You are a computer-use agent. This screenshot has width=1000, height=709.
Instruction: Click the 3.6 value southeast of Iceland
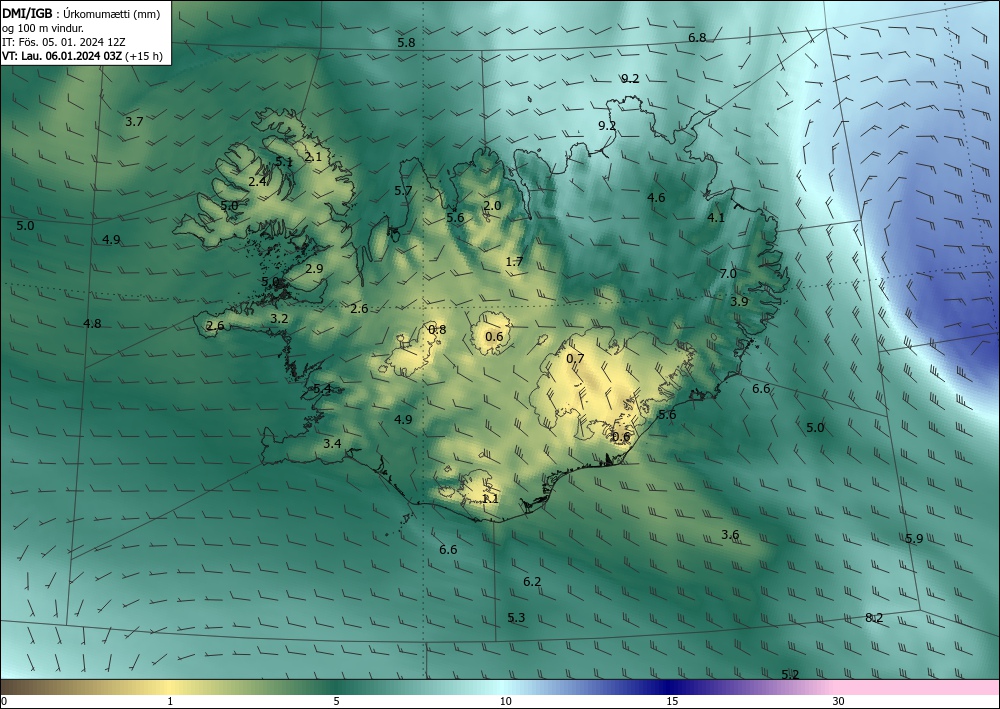pyautogui.click(x=730, y=534)
